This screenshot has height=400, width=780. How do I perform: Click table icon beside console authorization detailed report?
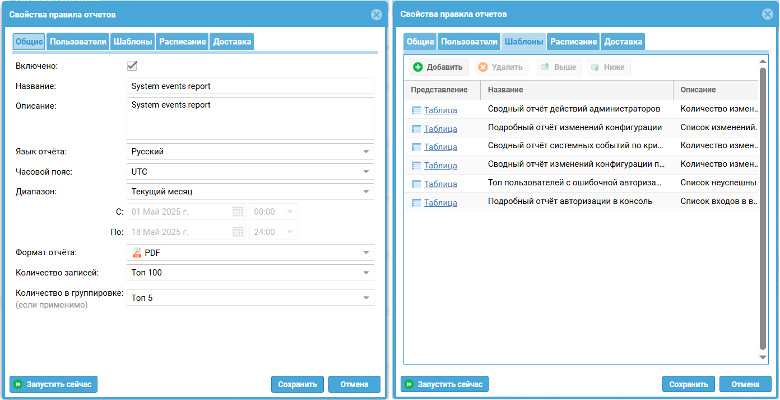point(416,202)
